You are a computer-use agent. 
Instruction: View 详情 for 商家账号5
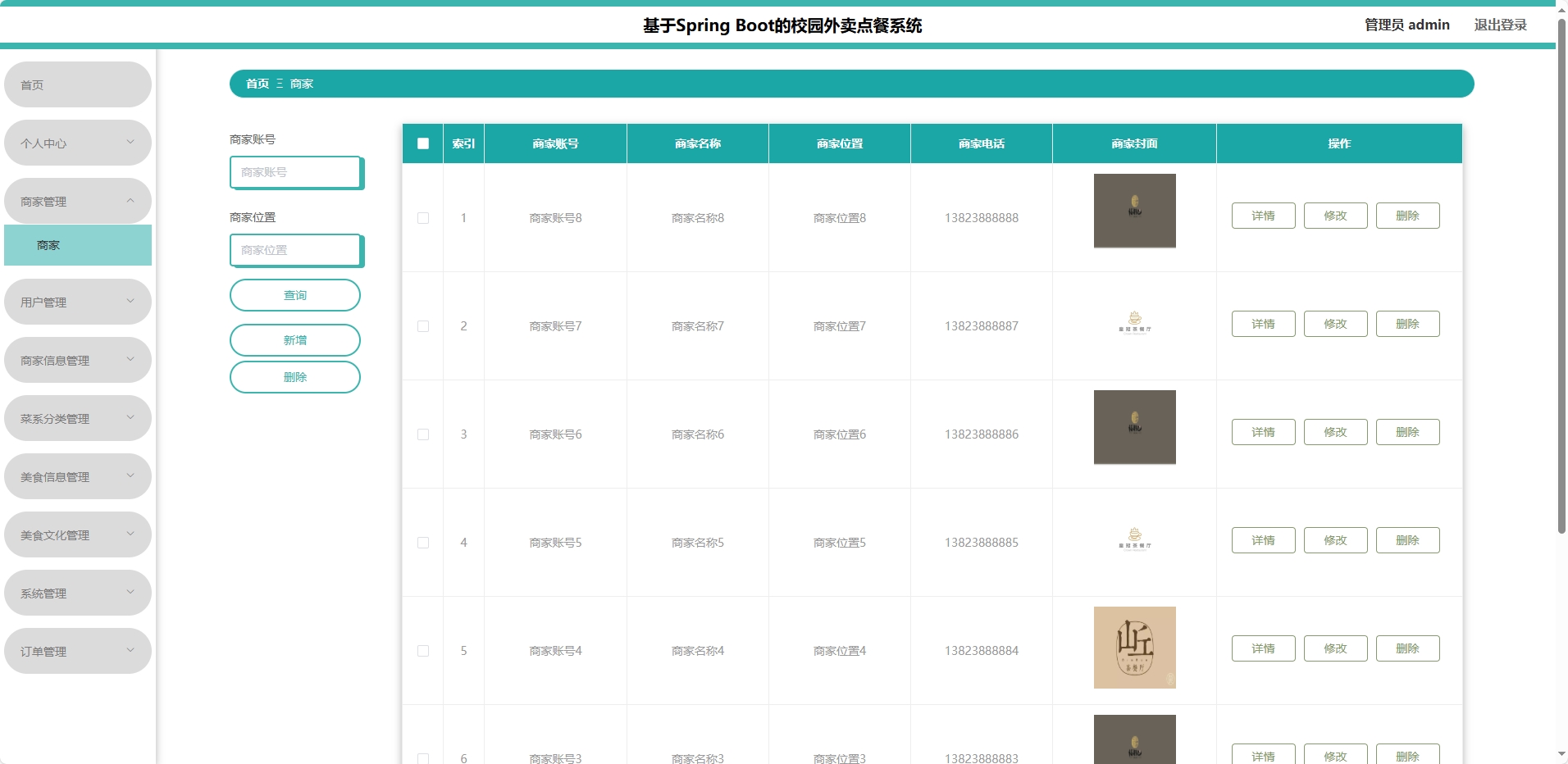pyautogui.click(x=1264, y=540)
